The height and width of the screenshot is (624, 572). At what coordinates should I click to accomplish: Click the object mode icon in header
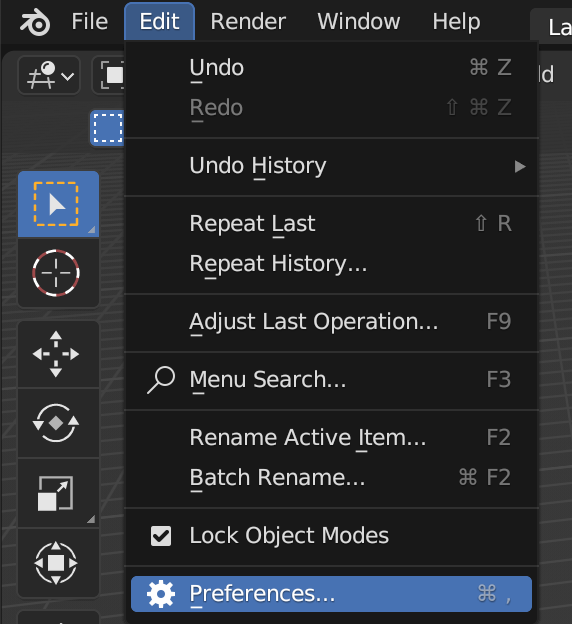coord(111,75)
